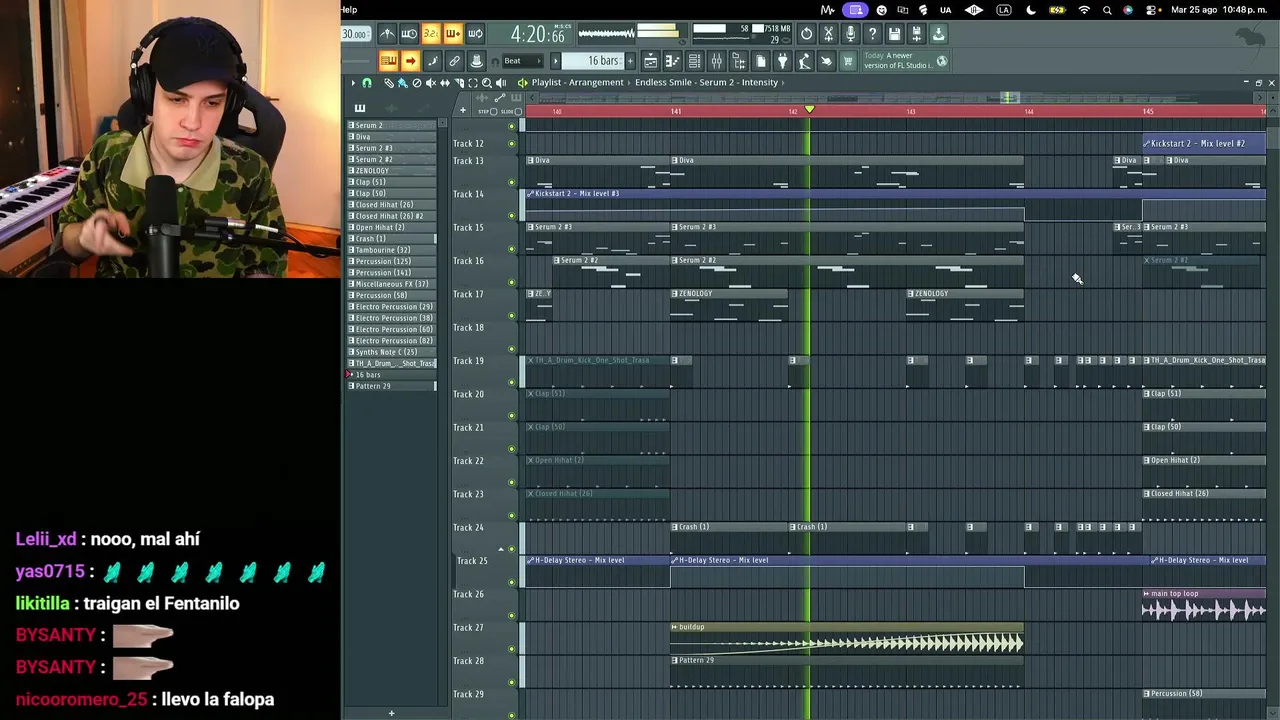Viewport: 1280px width, 720px height.
Task: Click the link chain icon in toolbar
Action: (454, 62)
